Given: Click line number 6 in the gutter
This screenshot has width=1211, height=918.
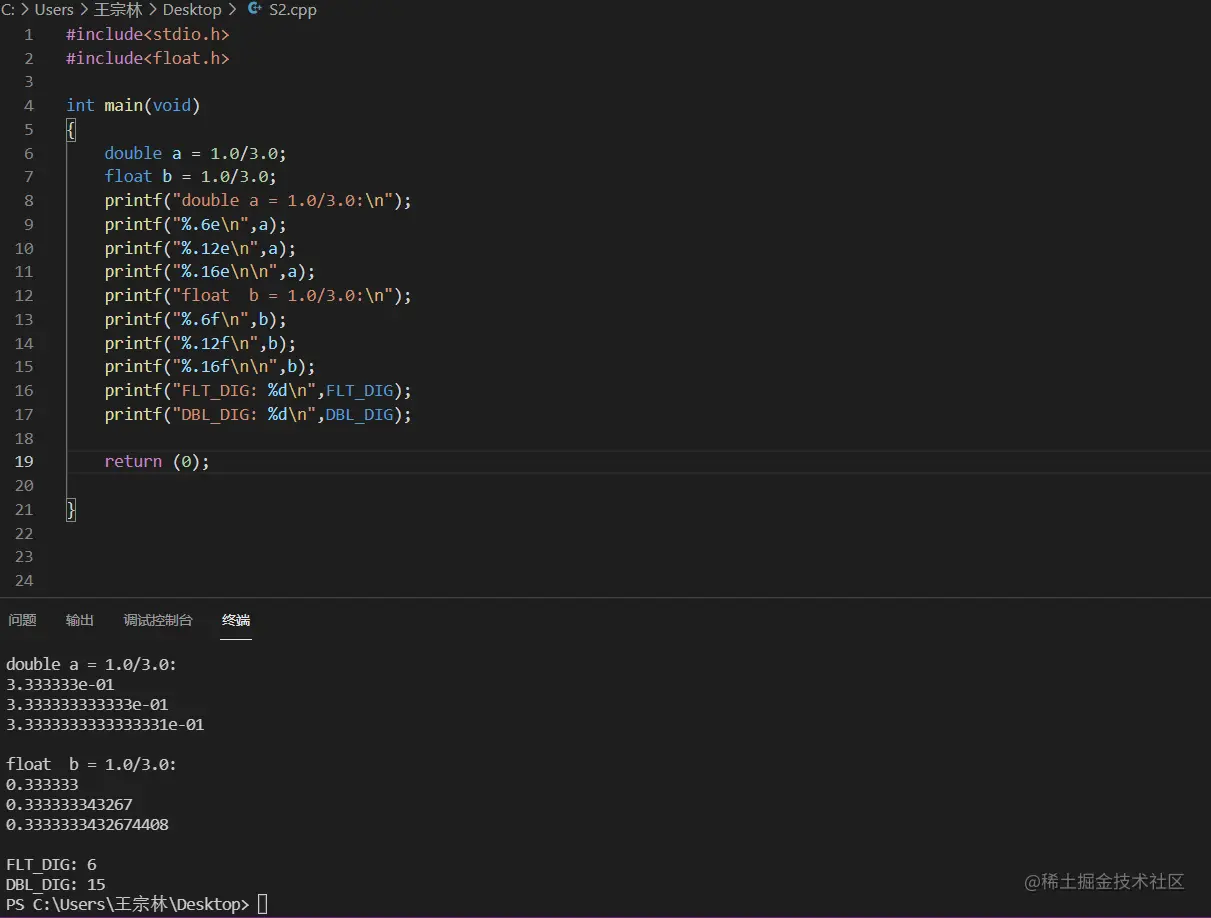Looking at the screenshot, I should pos(29,153).
